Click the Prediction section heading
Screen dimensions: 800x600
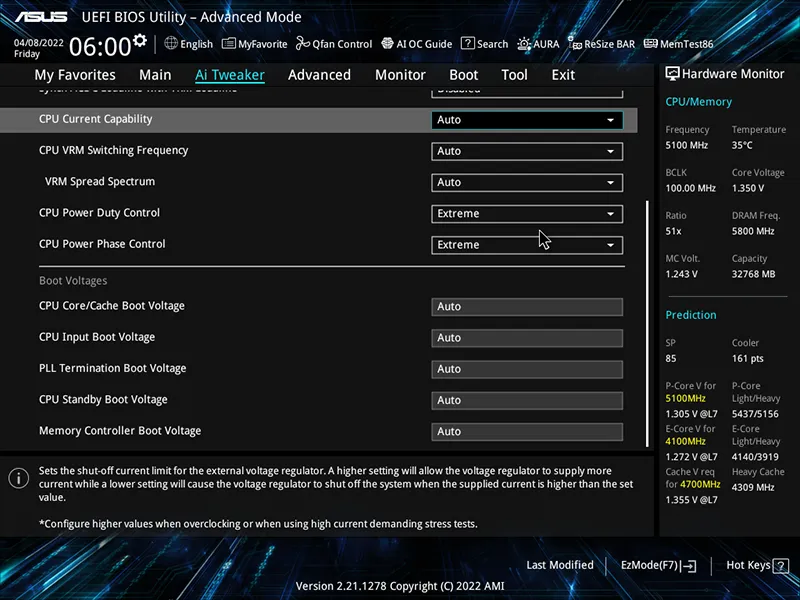point(691,315)
